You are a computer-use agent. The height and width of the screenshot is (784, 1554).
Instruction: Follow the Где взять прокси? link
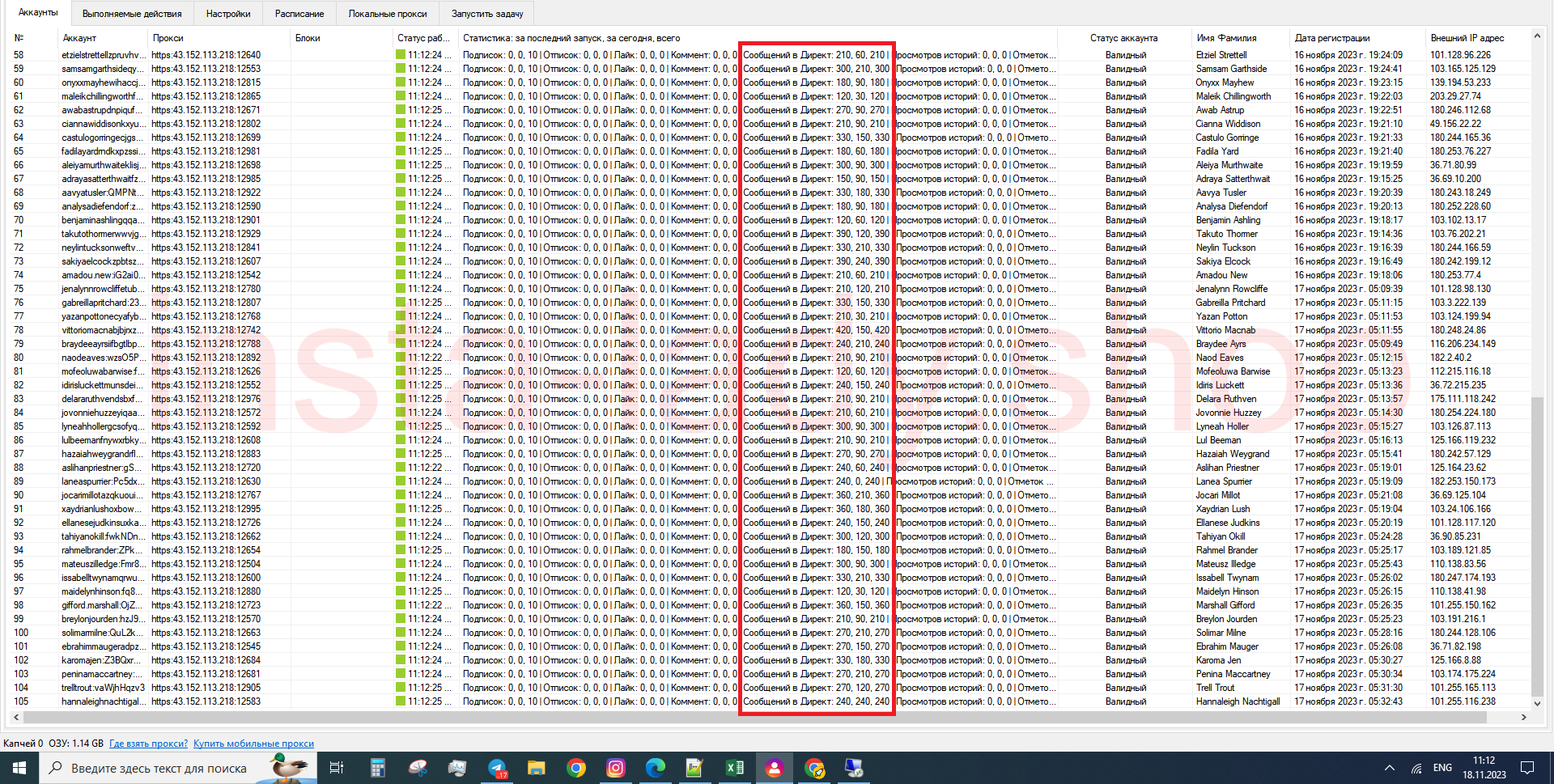point(148,744)
